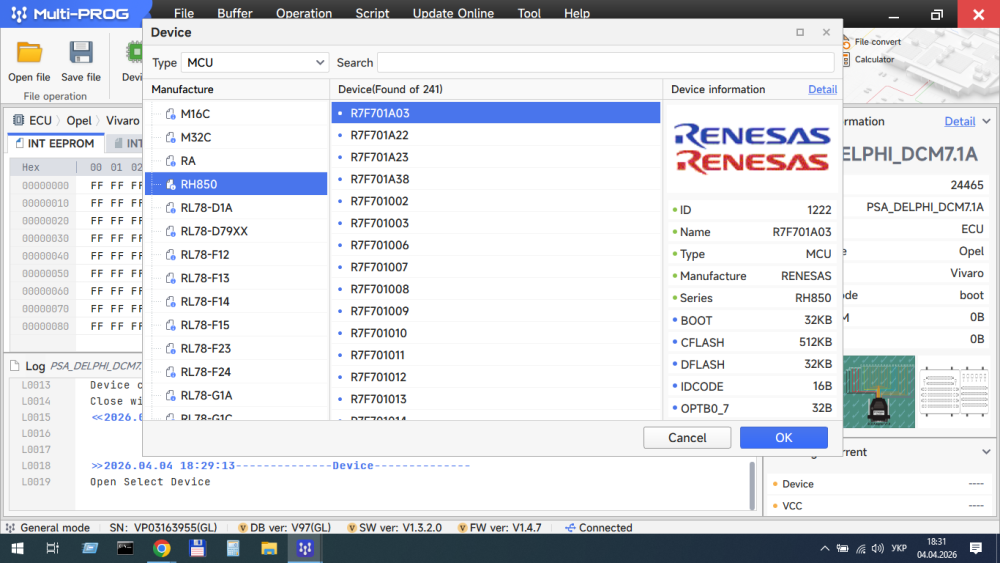Collapse the current panel chevron
This screenshot has height=563, width=1000.
coord(987,451)
